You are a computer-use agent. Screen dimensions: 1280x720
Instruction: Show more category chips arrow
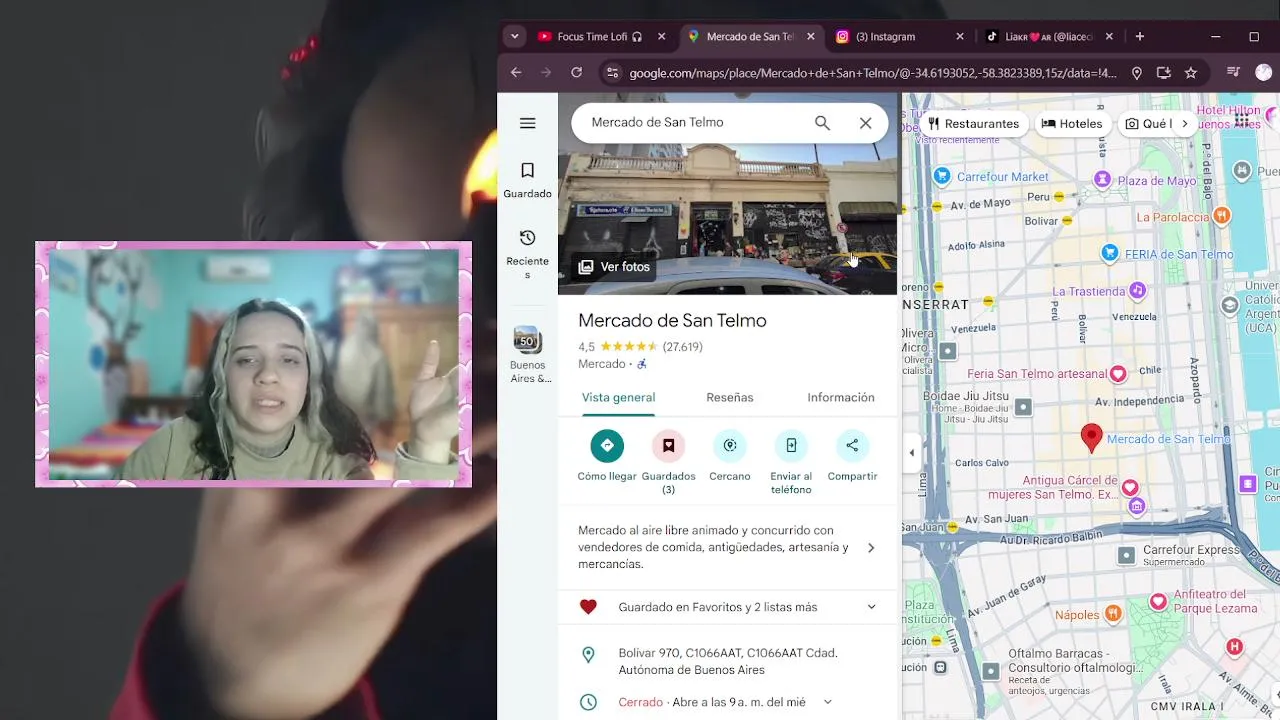(1185, 124)
